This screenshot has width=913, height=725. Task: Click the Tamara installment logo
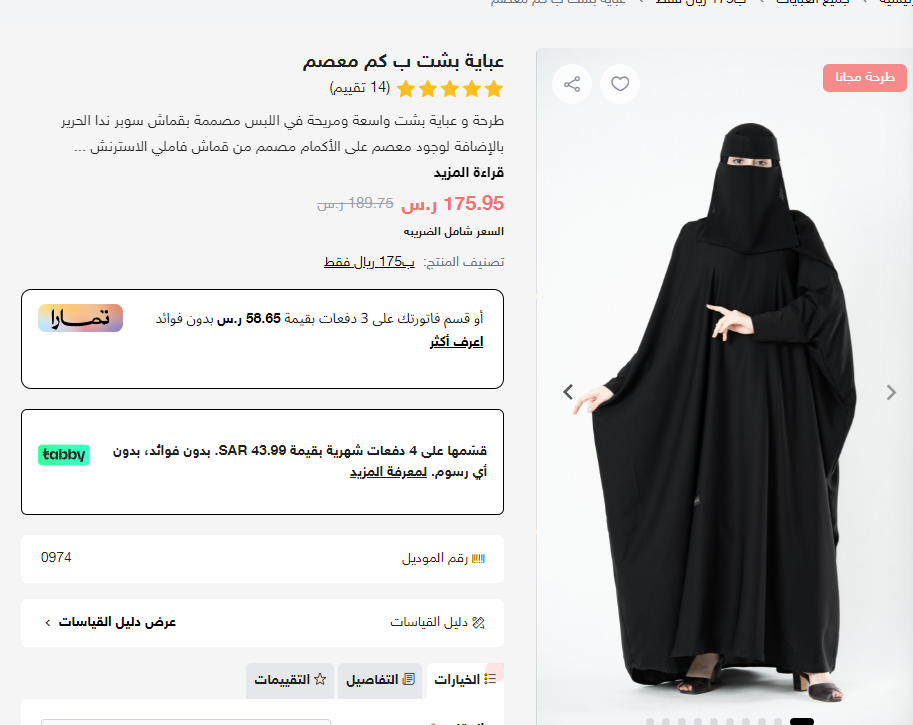[x=80, y=318]
